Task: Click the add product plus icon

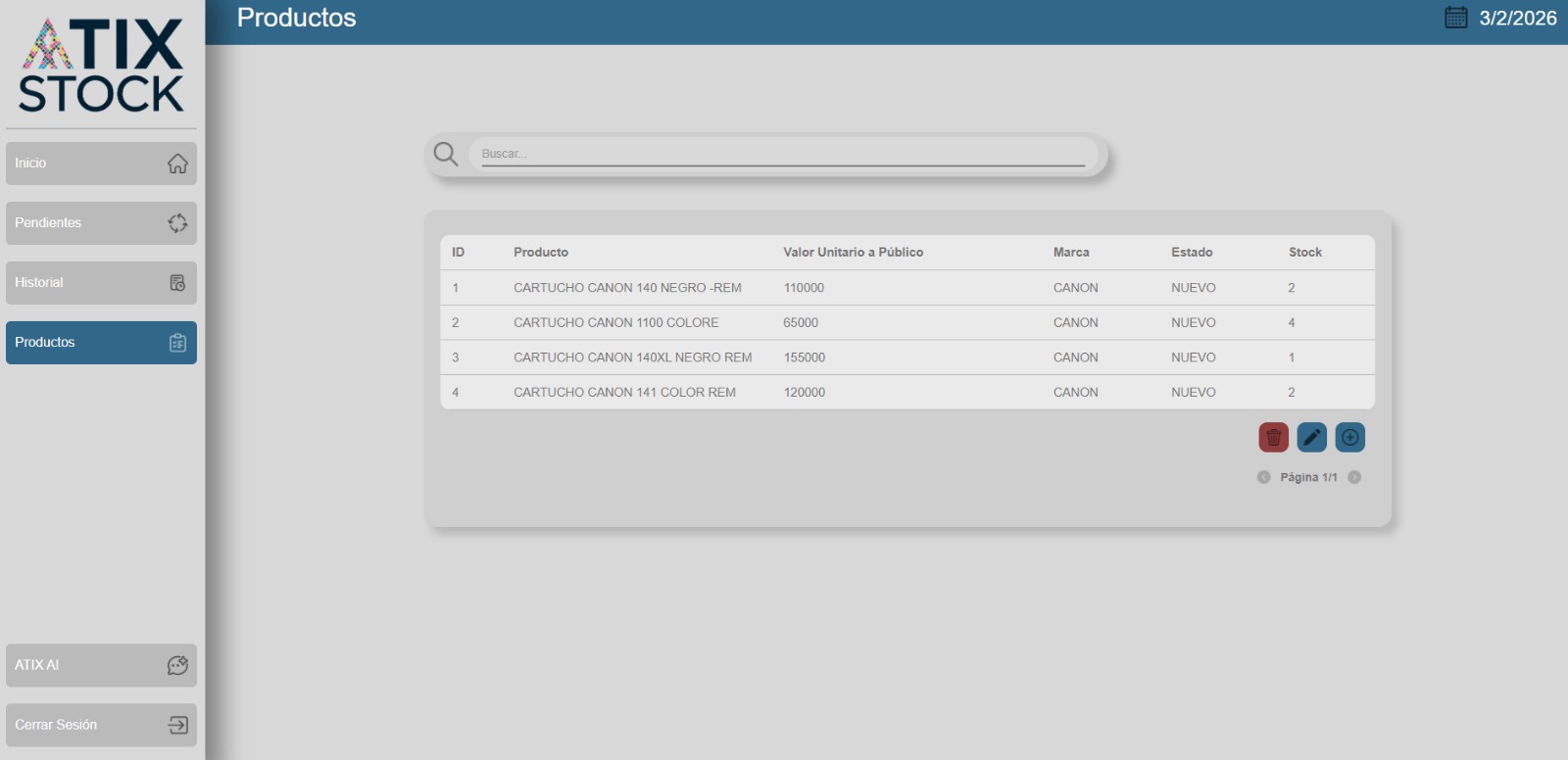Action: pyautogui.click(x=1349, y=438)
